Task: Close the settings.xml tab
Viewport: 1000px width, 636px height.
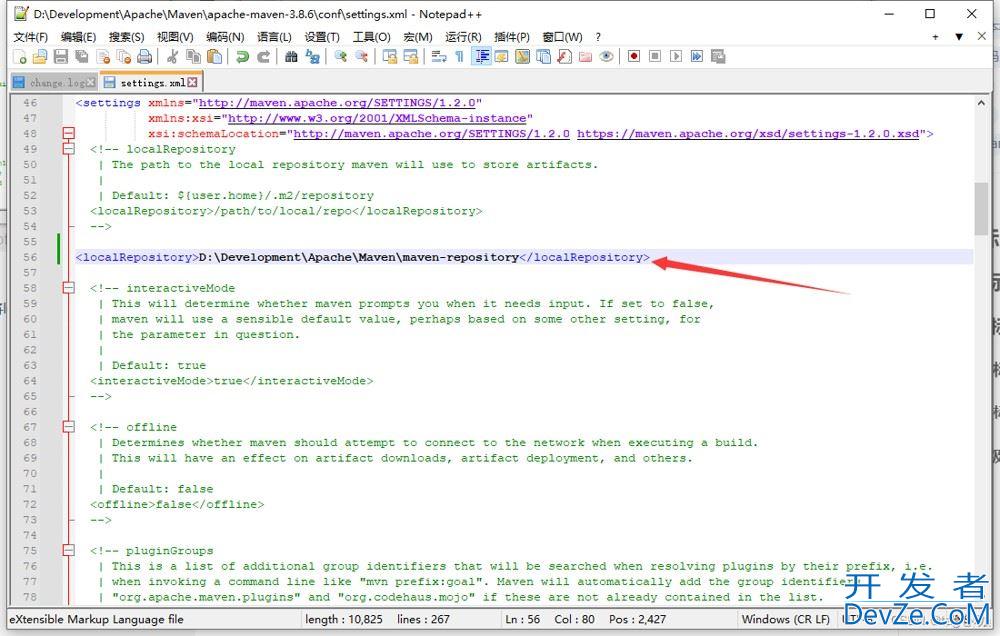Action: coord(193,82)
